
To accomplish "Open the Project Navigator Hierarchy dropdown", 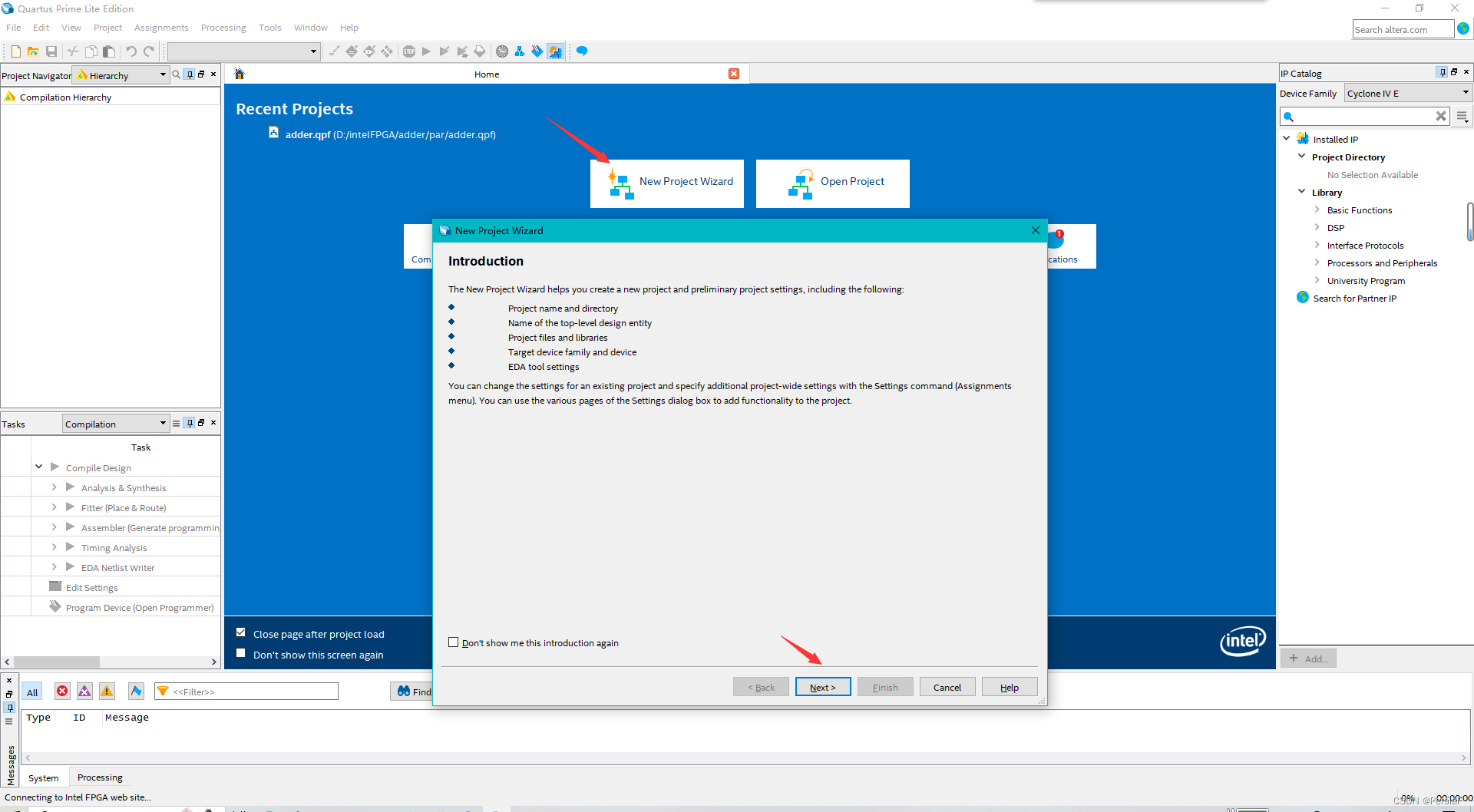I will coord(121,75).
